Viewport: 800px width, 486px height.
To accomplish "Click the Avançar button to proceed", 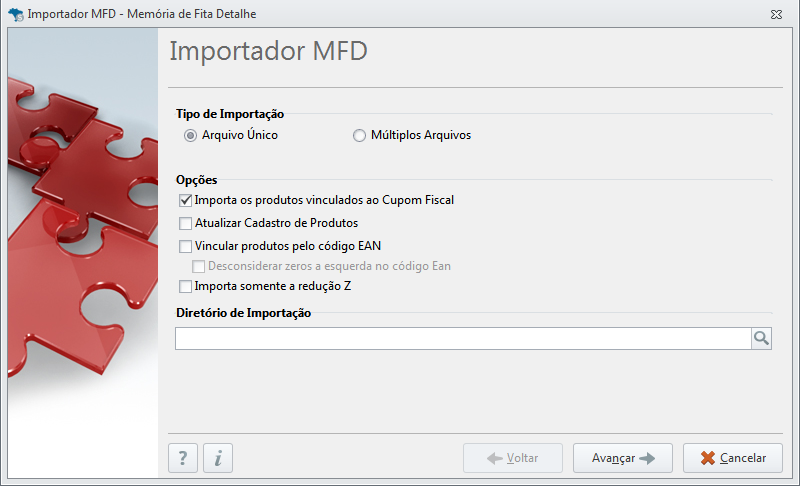I will point(622,458).
